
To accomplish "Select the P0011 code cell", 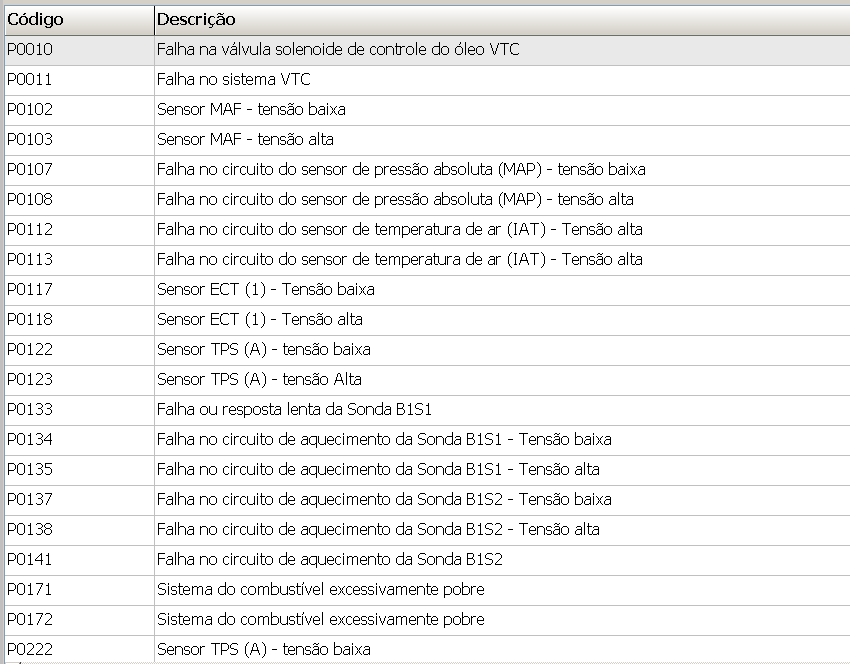I will pyautogui.click(x=30, y=79).
